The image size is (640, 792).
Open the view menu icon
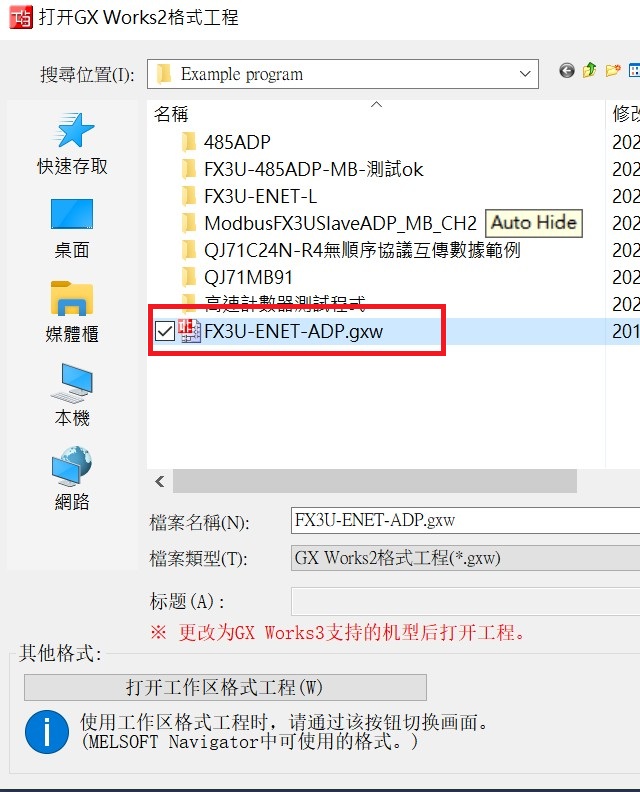pos(634,70)
